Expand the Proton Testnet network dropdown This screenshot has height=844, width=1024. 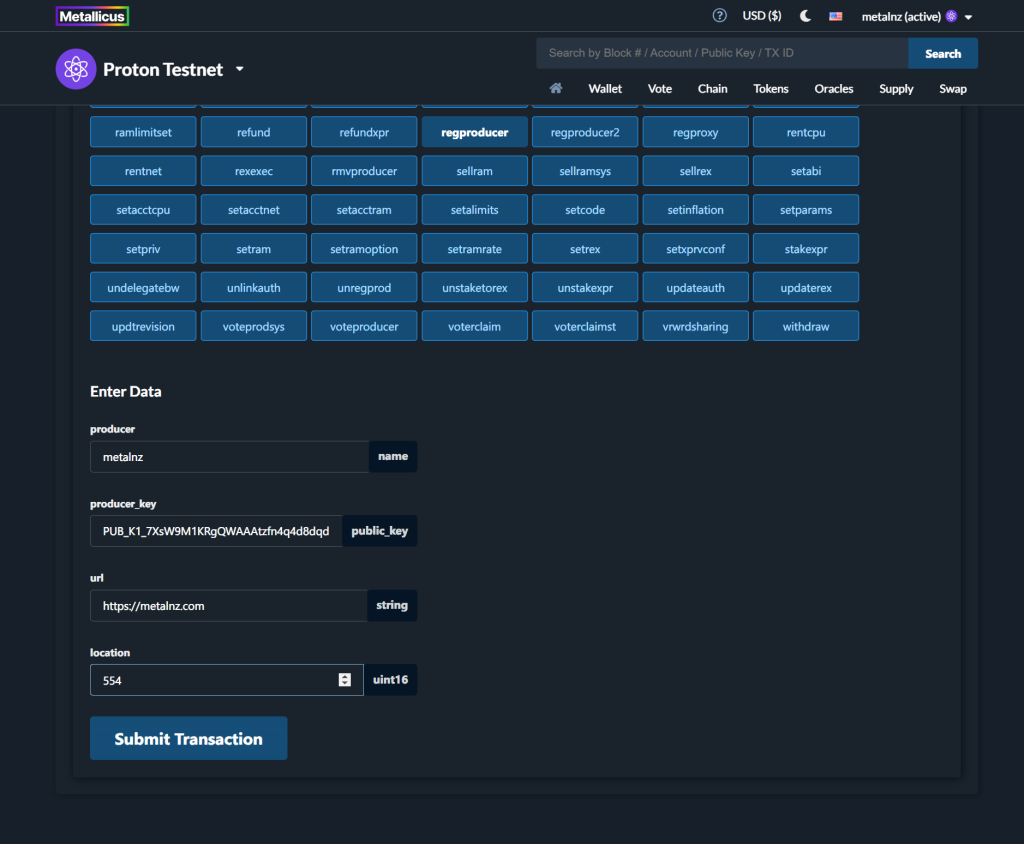pyautogui.click(x=240, y=69)
